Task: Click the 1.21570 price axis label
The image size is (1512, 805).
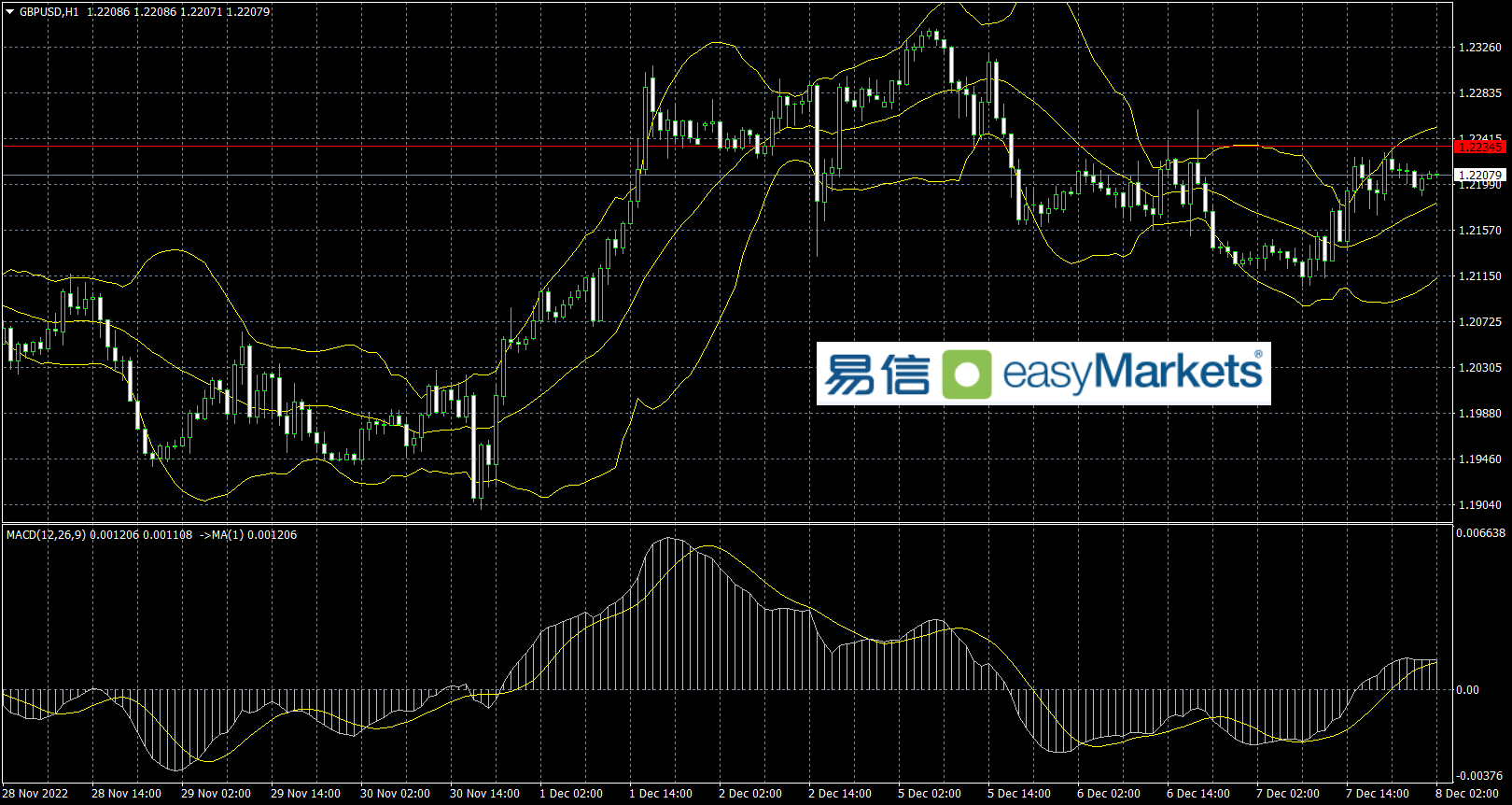Action: tap(1480, 231)
